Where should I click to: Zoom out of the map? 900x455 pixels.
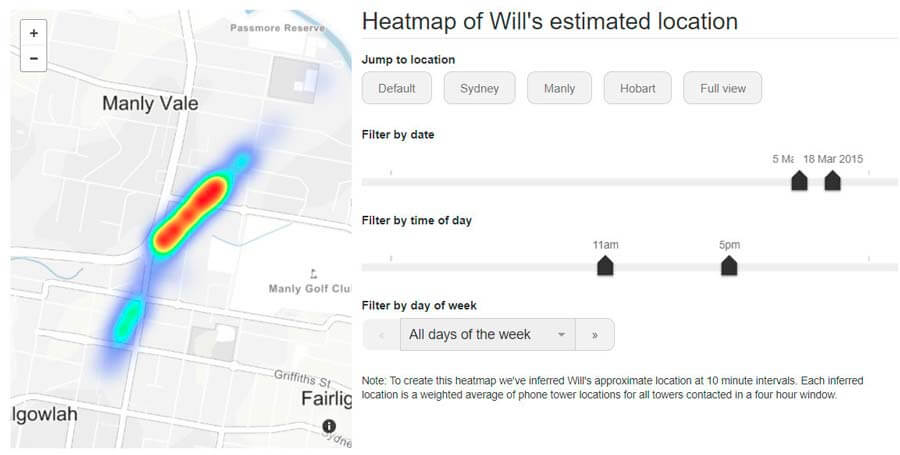pyautogui.click(x=34, y=58)
